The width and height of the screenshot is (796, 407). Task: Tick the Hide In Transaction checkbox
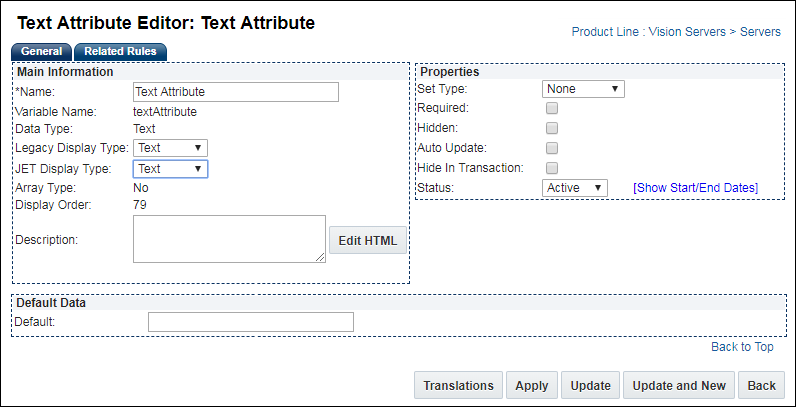click(552, 168)
